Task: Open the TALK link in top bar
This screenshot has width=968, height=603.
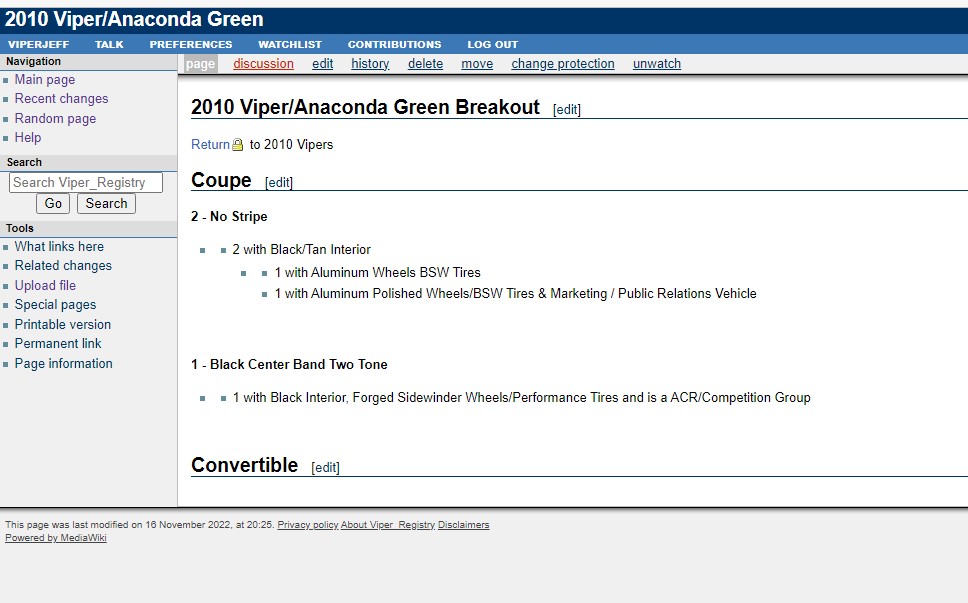Action: 109,44
